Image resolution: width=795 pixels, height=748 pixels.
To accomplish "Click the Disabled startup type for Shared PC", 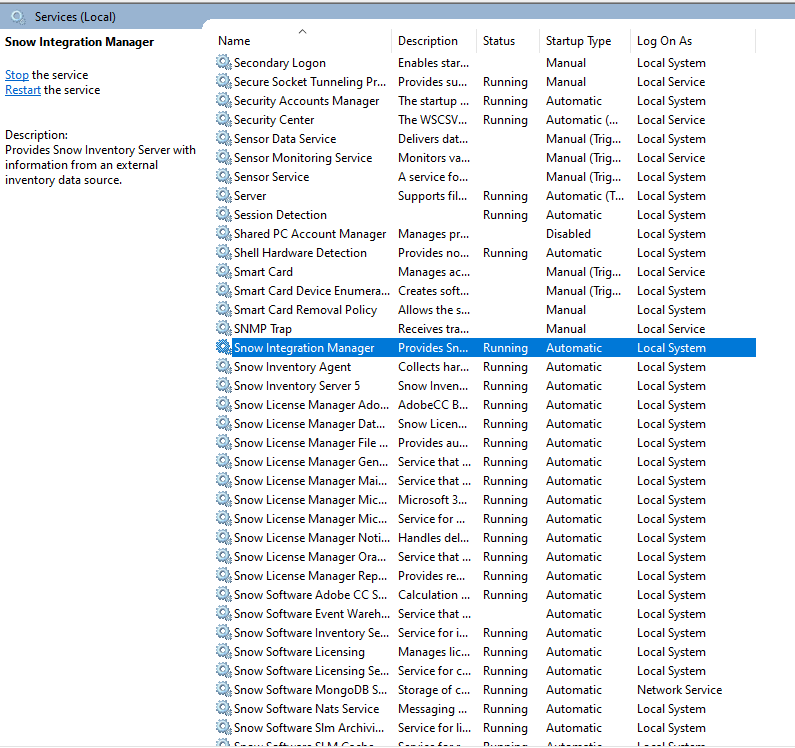I will coord(568,234).
